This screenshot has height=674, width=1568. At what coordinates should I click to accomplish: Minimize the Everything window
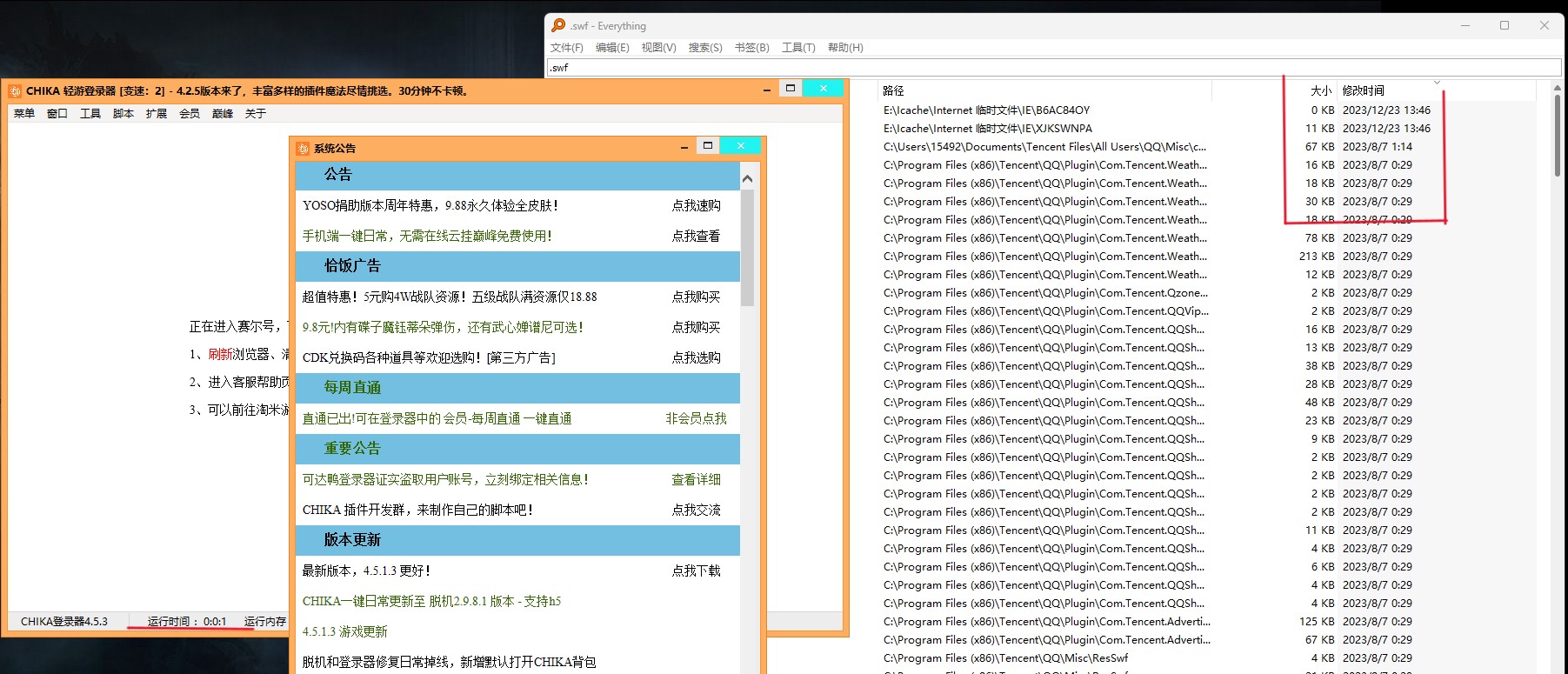1465,25
